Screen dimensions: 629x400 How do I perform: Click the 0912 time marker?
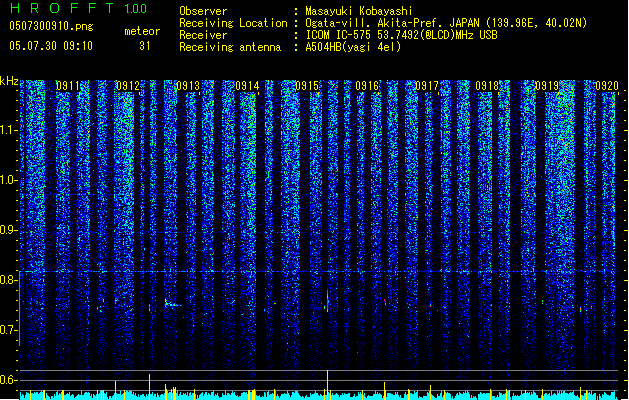tap(128, 86)
